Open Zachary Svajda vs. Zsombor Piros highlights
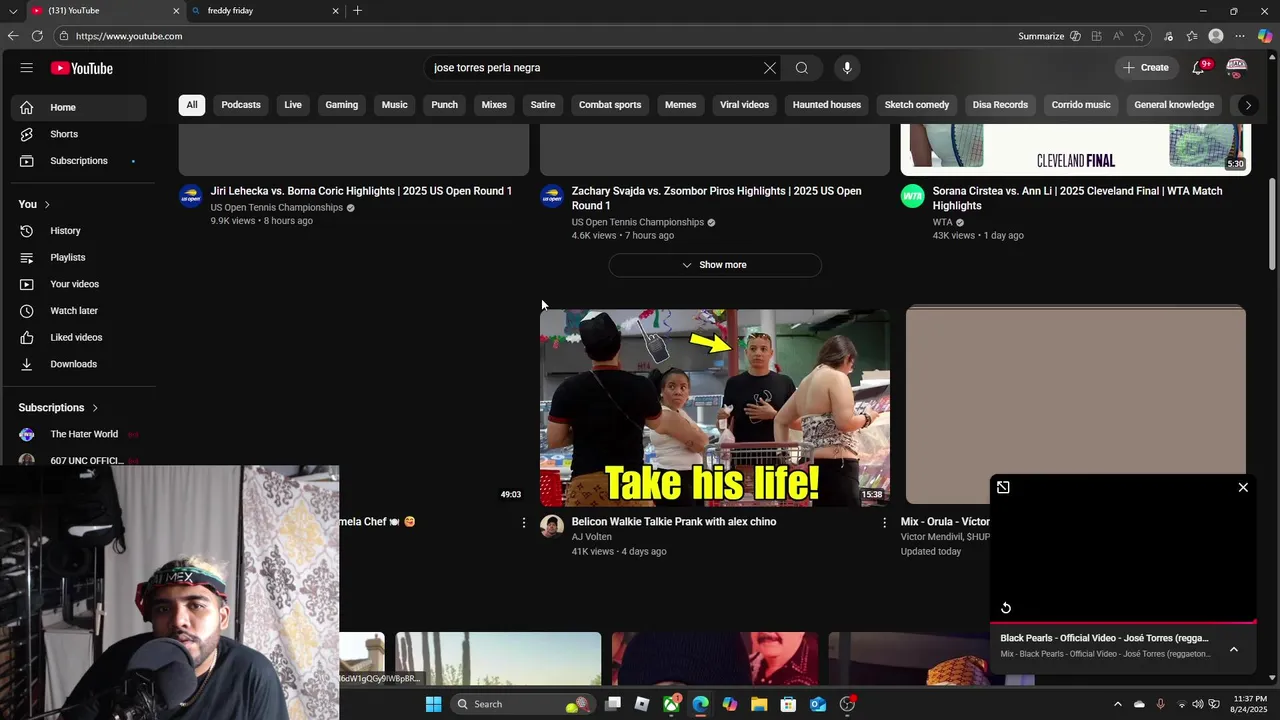The height and width of the screenshot is (720, 1280). (x=716, y=198)
